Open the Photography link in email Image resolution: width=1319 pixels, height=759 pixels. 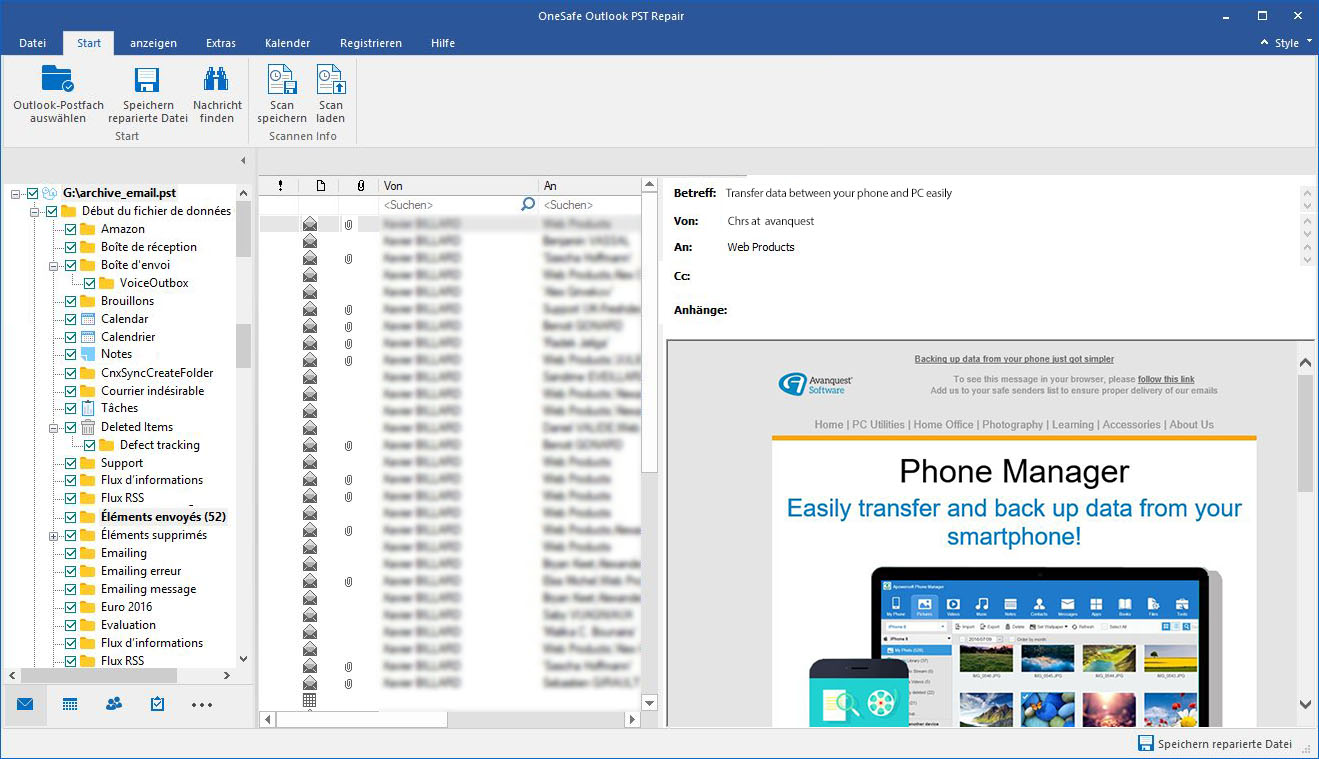pyautogui.click(x=1012, y=425)
